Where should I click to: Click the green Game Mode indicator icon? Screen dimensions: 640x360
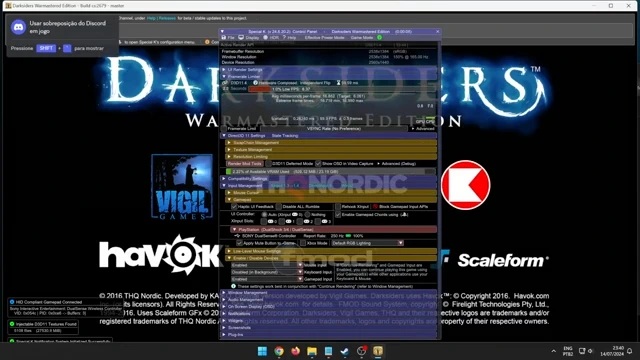pos(380,38)
